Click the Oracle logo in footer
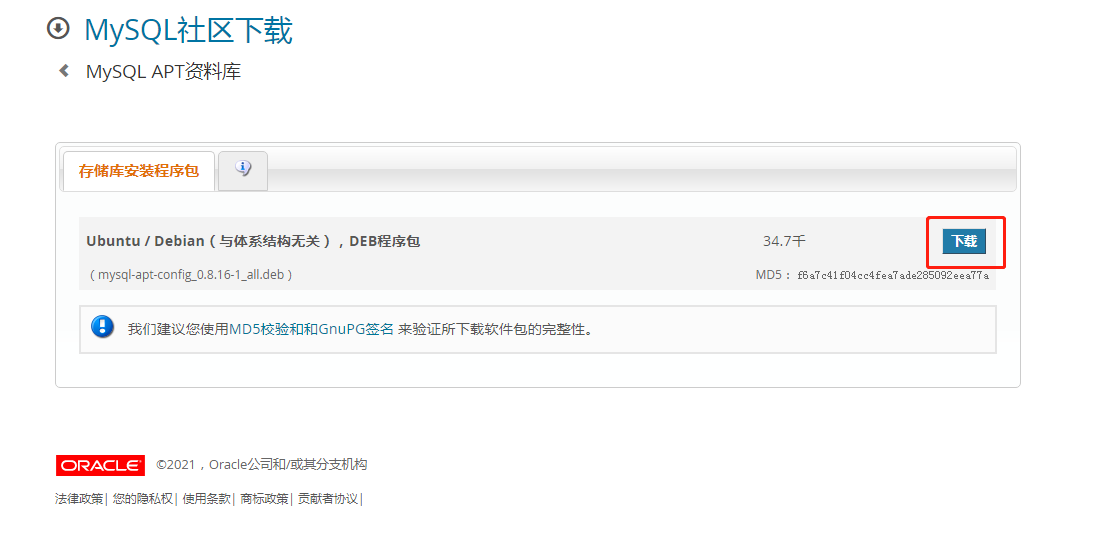Image resolution: width=1096 pixels, height=543 pixels. (100, 465)
